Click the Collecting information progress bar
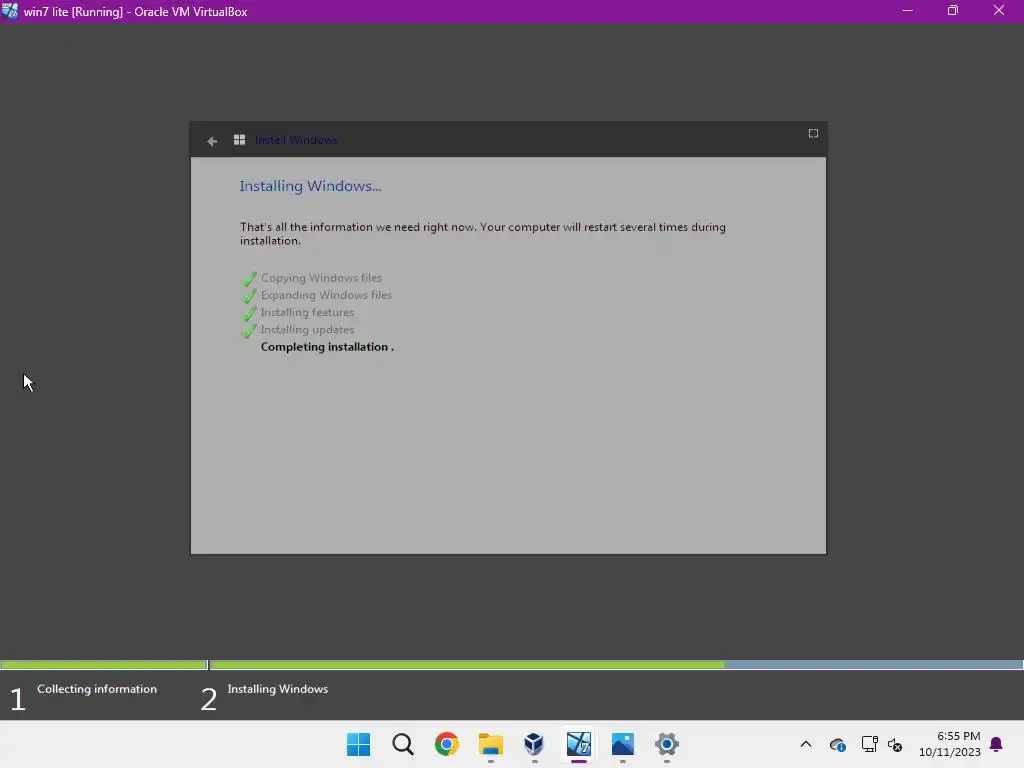Screen dimensions: 1024x768 tap(104, 665)
